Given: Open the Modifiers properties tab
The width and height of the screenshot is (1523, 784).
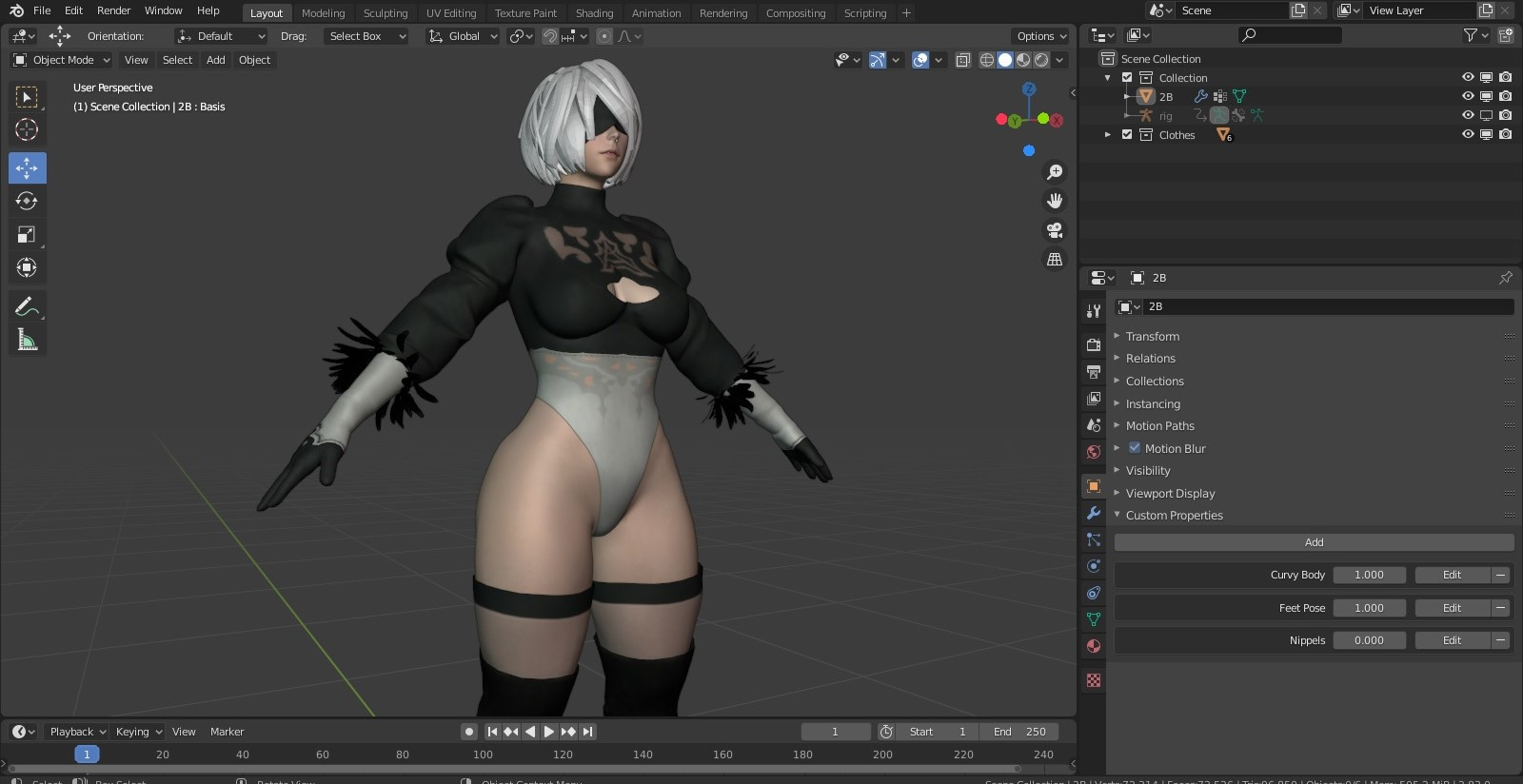Looking at the screenshot, I should (x=1094, y=513).
